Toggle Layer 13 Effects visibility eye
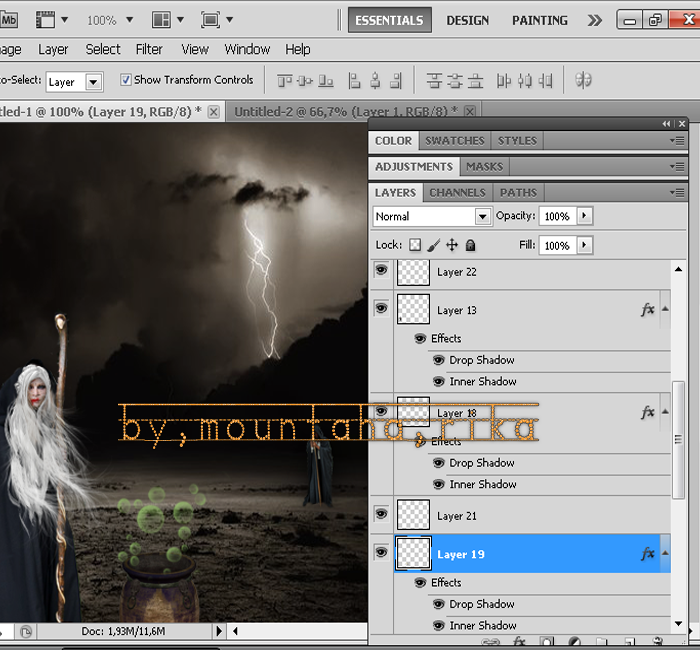The width and height of the screenshot is (700, 650). click(420, 338)
